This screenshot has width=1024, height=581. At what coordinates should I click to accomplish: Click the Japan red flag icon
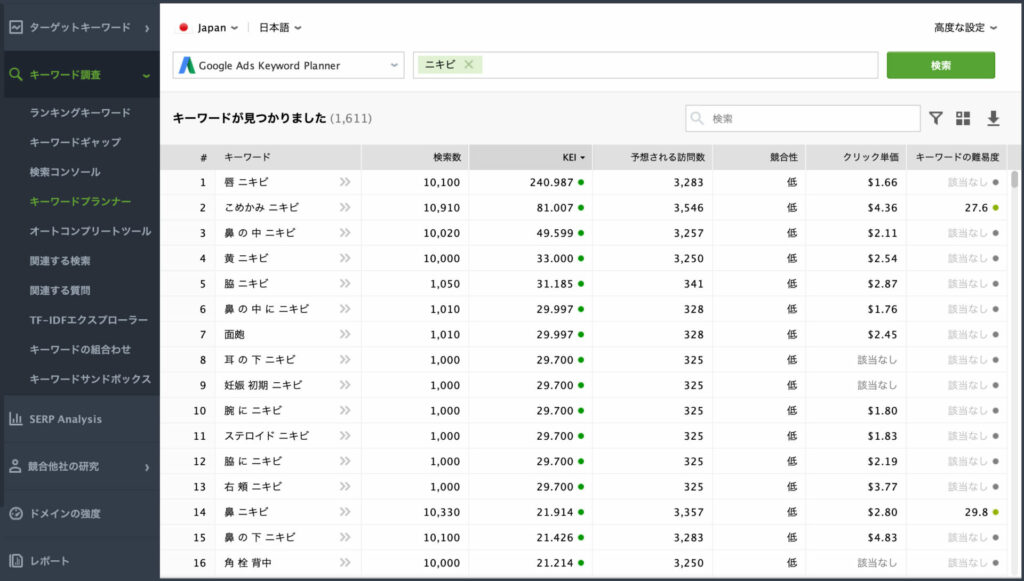click(x=184, y=27)
